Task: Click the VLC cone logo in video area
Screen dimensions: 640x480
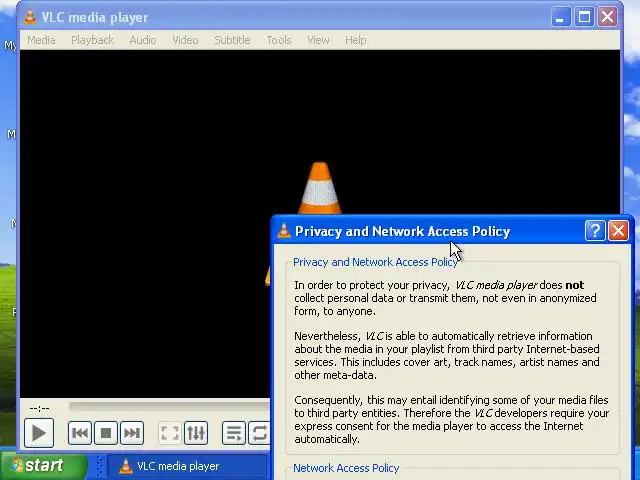Action: pos(319,188)
